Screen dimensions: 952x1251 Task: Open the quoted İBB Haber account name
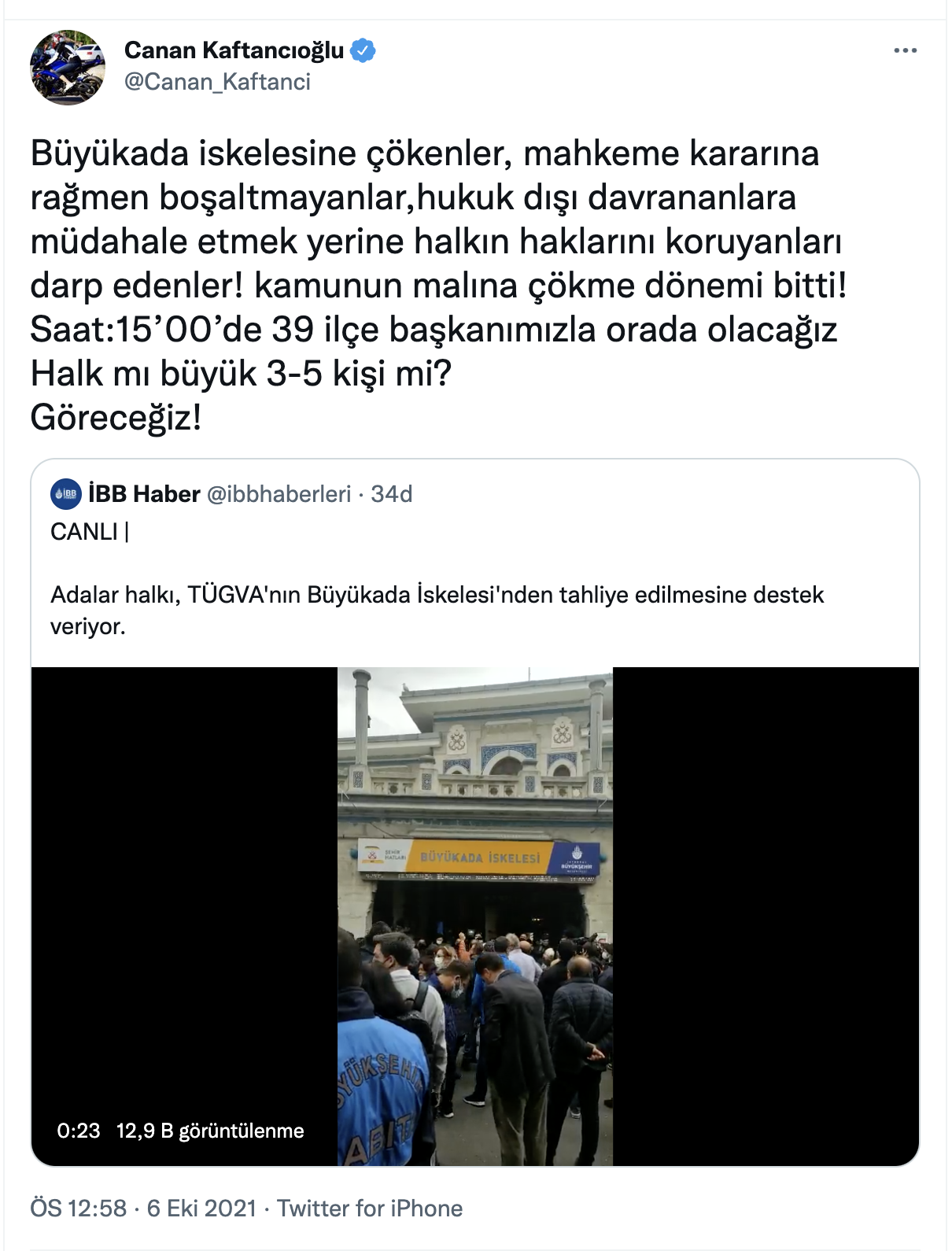[144, 494]
